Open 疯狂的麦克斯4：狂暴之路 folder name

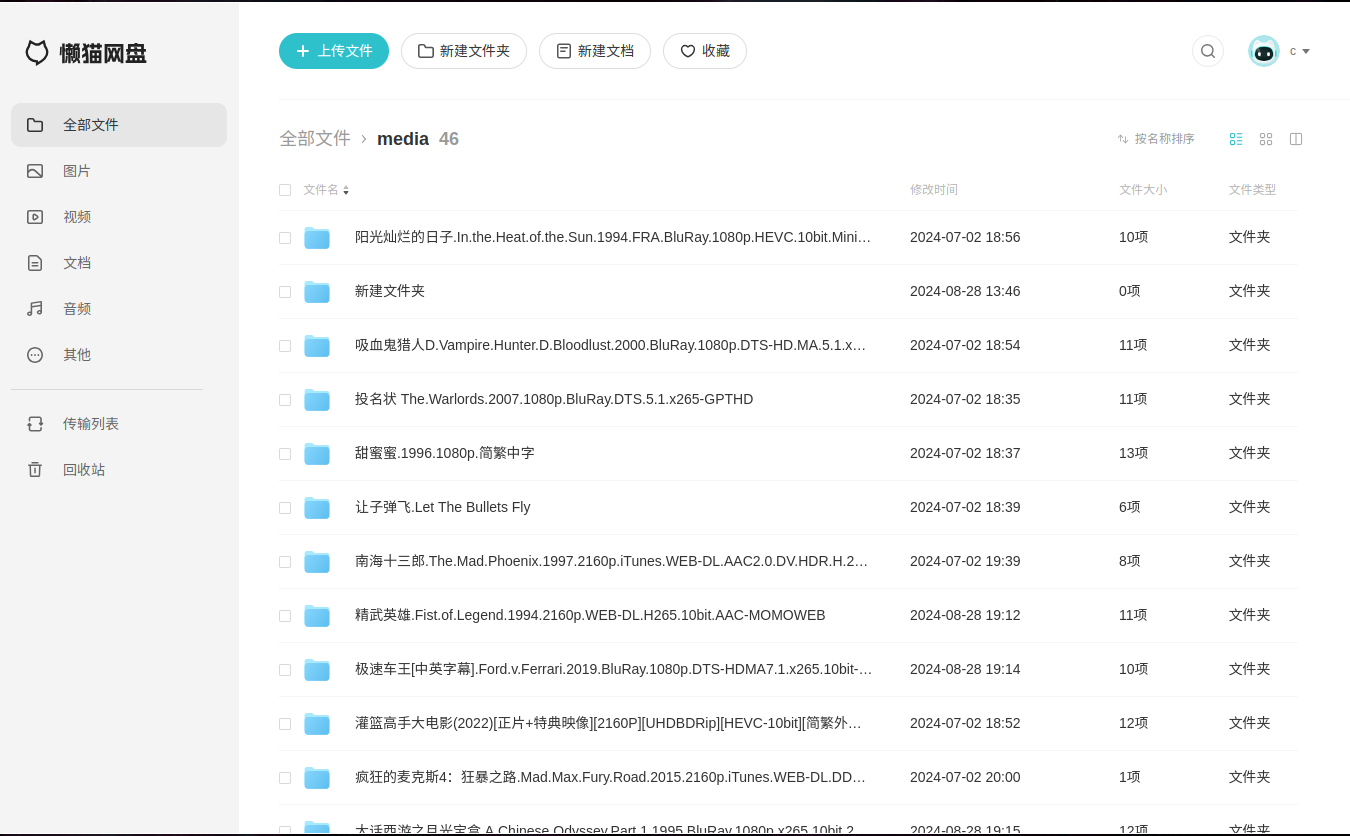click(x=611, y=778)
